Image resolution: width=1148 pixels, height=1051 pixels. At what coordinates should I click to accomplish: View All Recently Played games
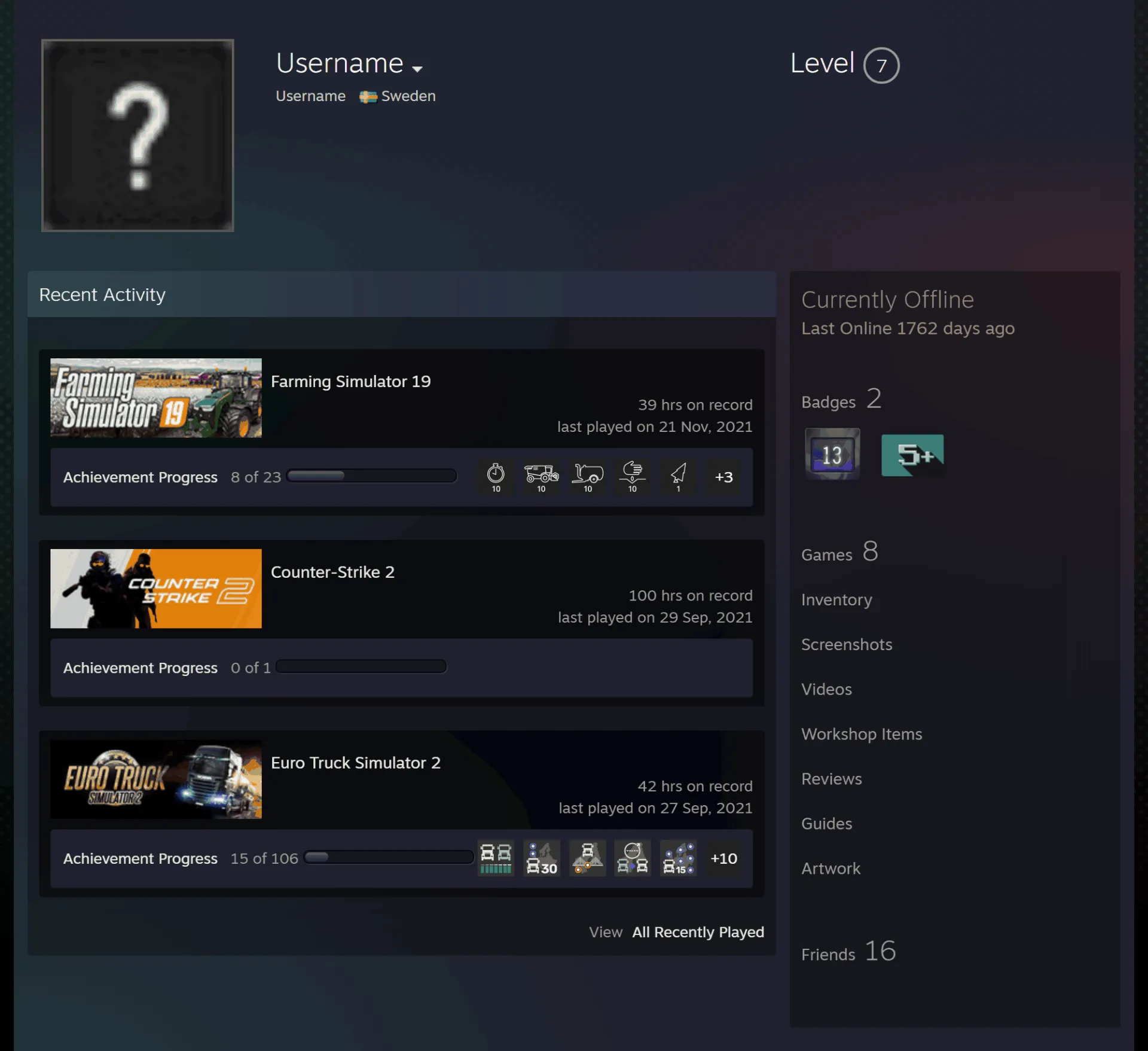pyautogui.click(x=698, y=932)
